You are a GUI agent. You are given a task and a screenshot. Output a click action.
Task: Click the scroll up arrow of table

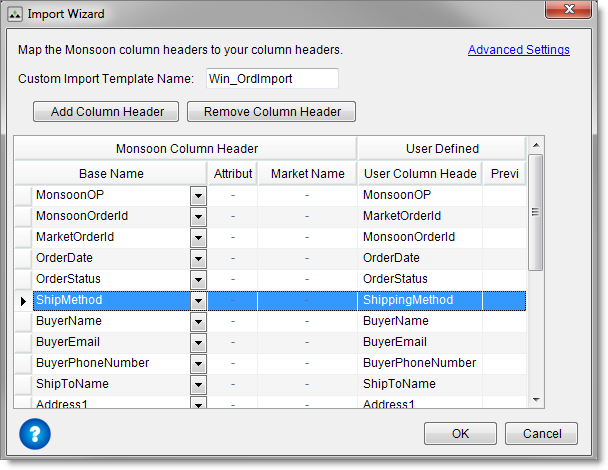tap(536, 145)
